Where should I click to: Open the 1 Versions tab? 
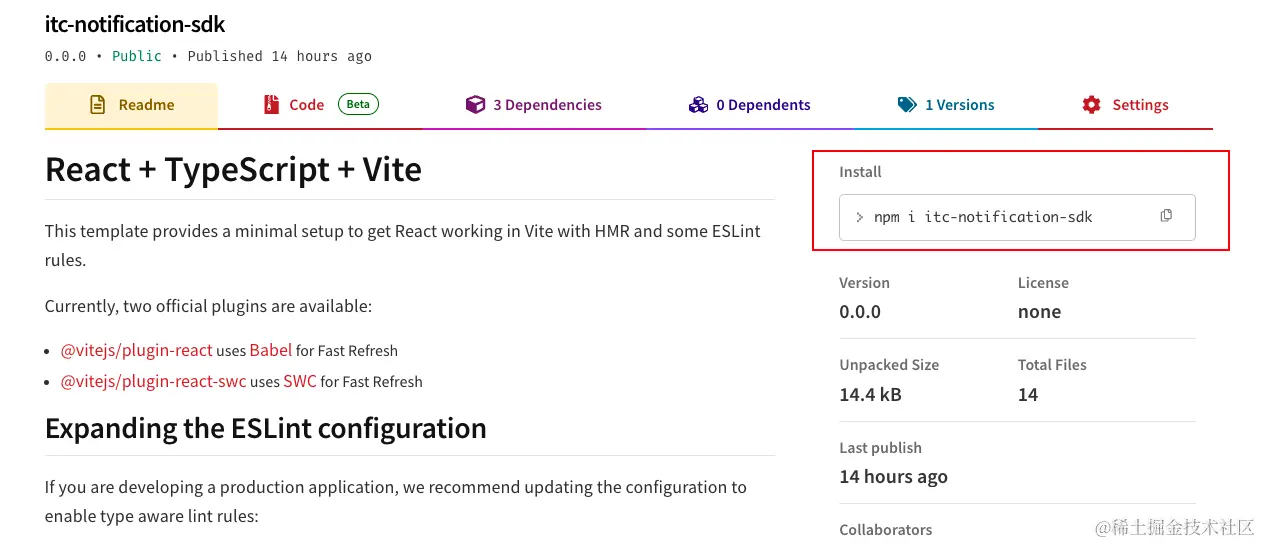(946, 105)
